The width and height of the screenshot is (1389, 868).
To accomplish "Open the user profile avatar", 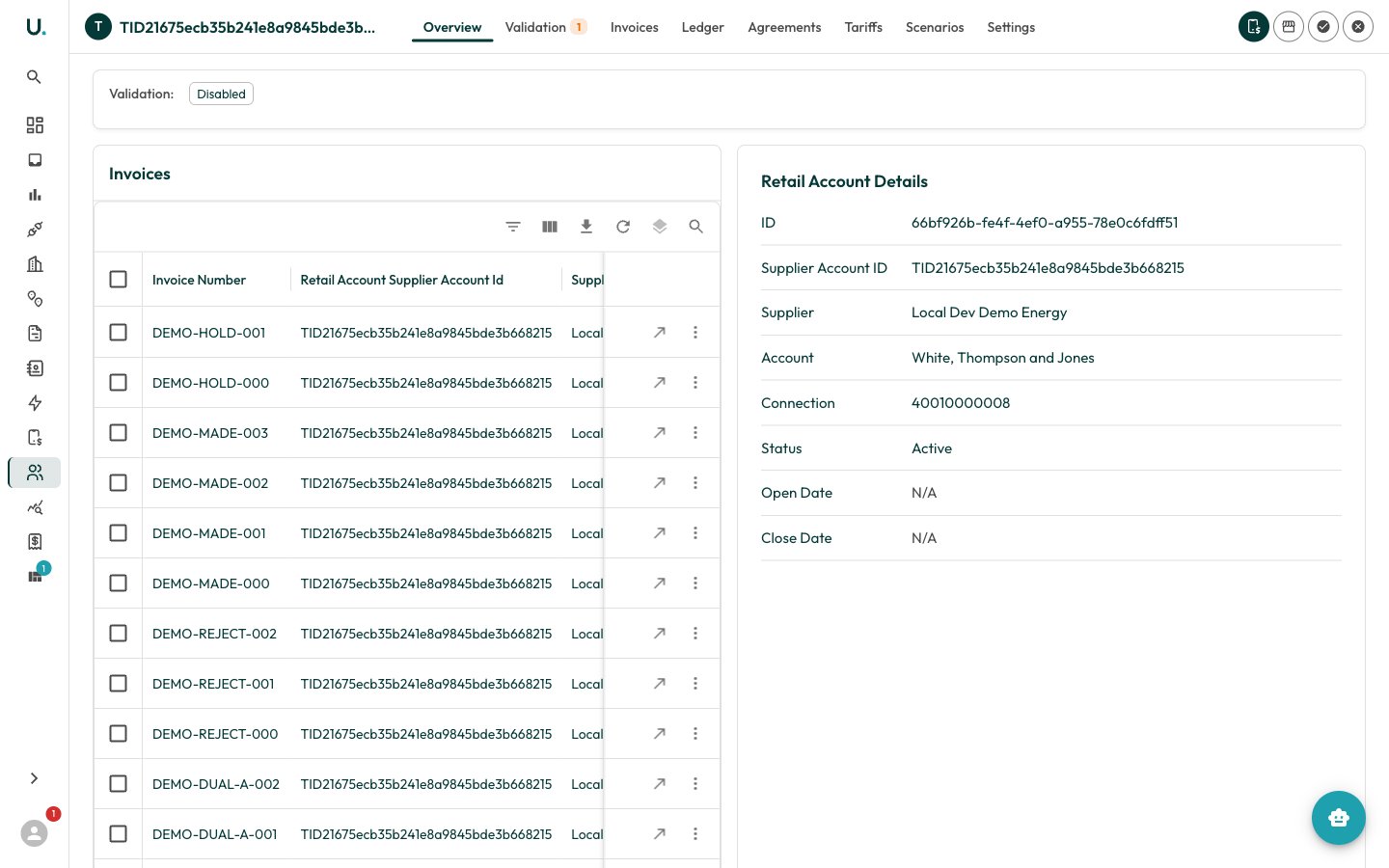I will (35, 833).
